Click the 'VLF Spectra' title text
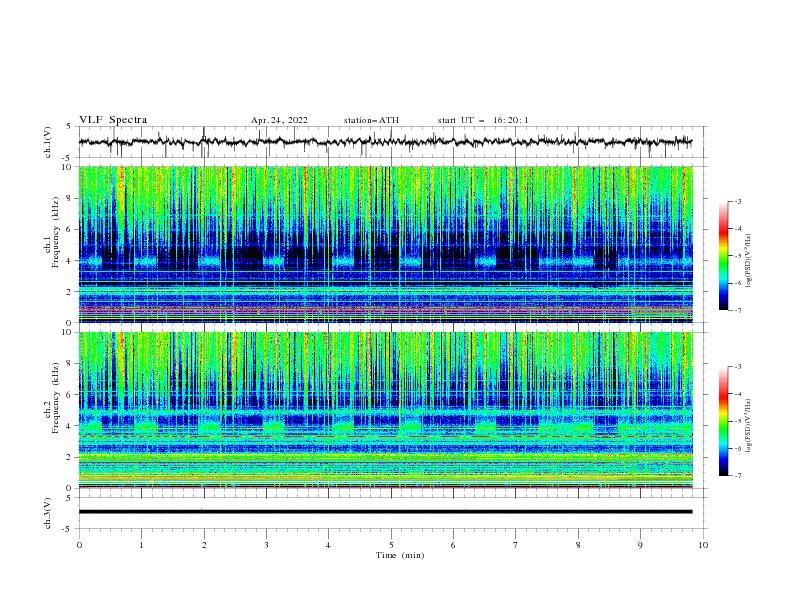Screen dimensions: 792x612 113,120
